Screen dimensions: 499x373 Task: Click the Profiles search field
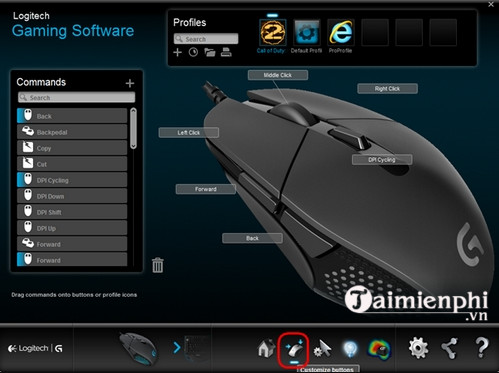click(x=206, y=39)
